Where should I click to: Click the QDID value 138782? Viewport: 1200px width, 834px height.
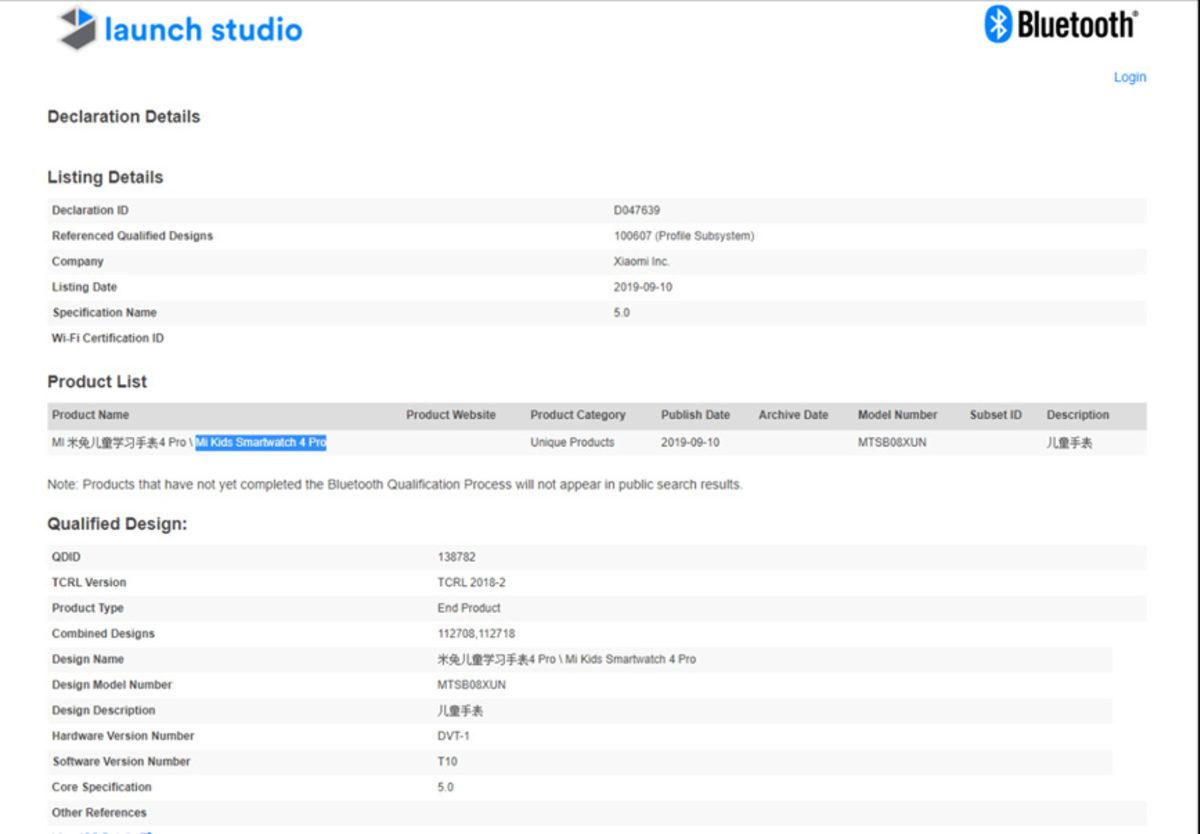(456, 557)
